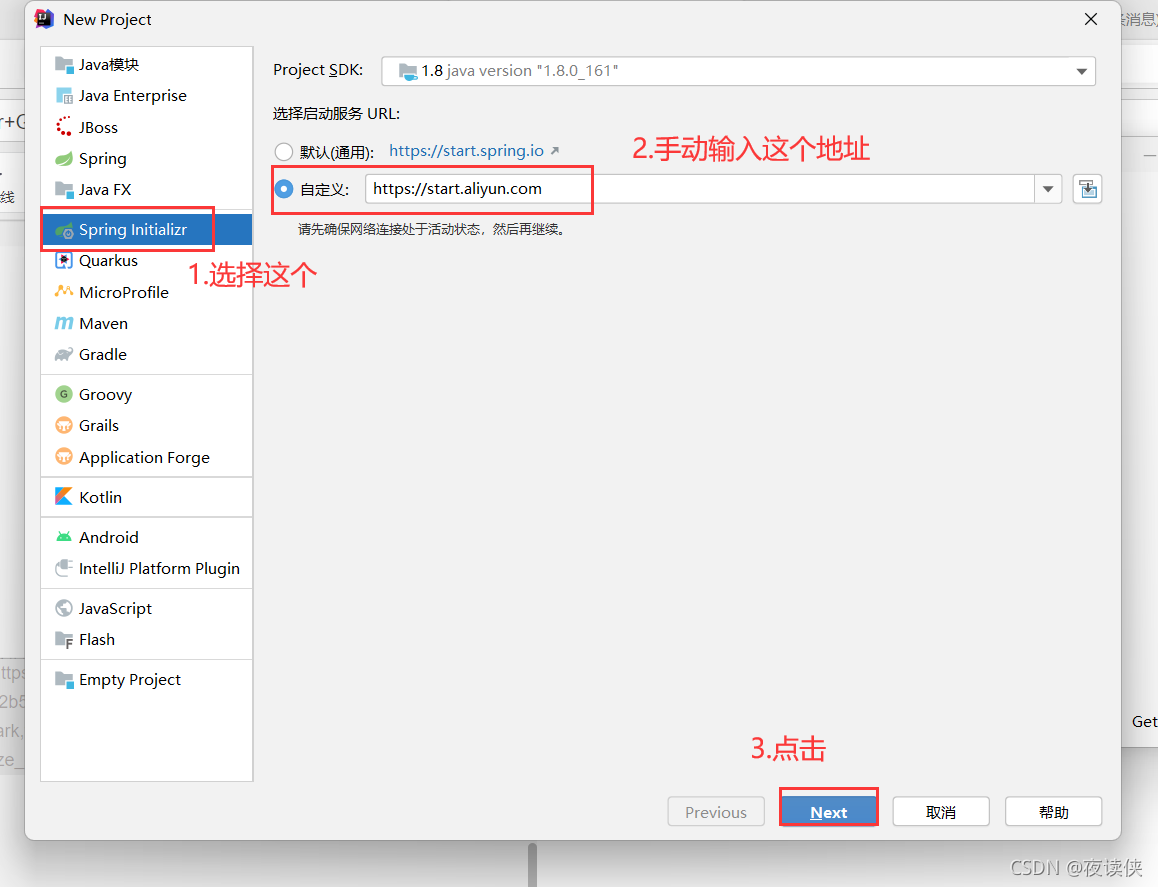
Task: Click the Spring Initializr icon
Action: (x=64, y=230)
